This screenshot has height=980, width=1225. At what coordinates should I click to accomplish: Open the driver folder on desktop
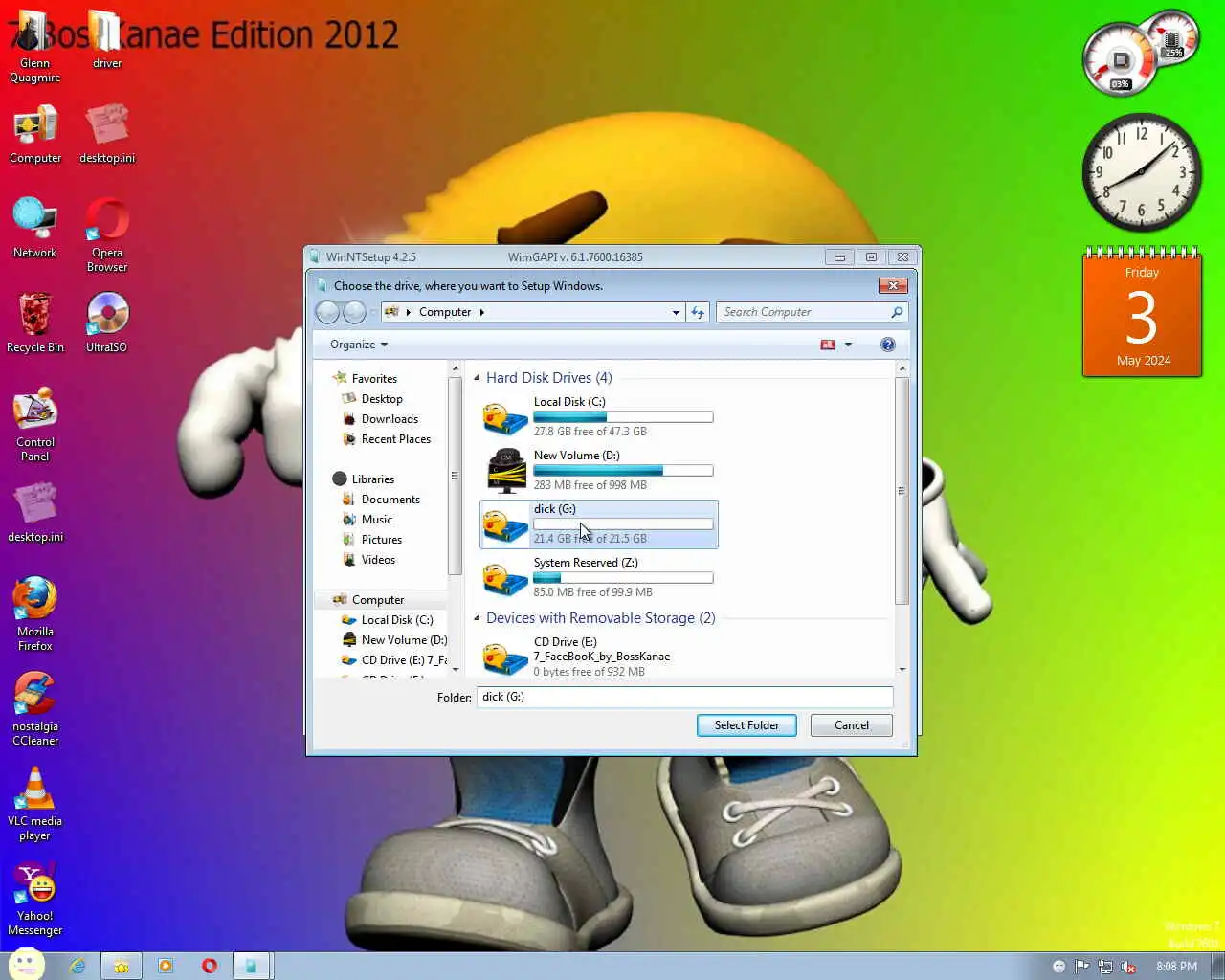tap(107, 40)
